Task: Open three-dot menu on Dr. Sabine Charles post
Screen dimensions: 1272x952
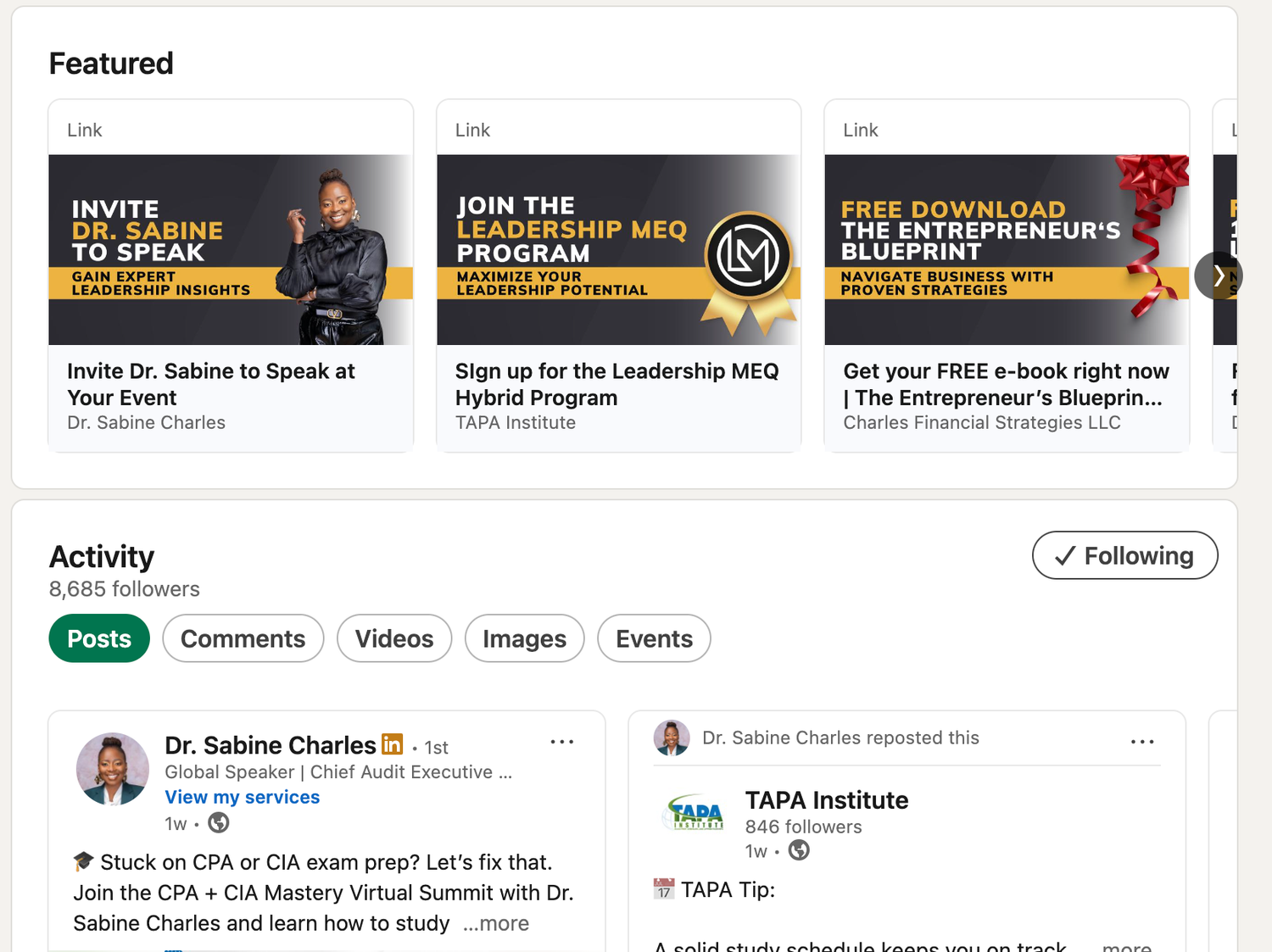Action: pos(561,742)
